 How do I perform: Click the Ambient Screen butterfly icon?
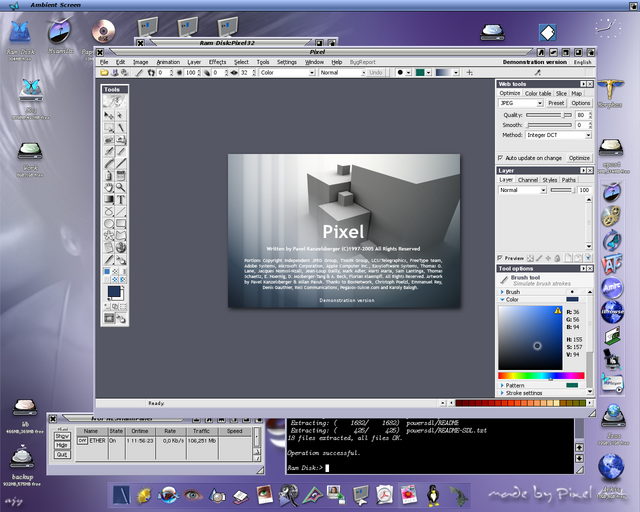click(x=13, y=6)
